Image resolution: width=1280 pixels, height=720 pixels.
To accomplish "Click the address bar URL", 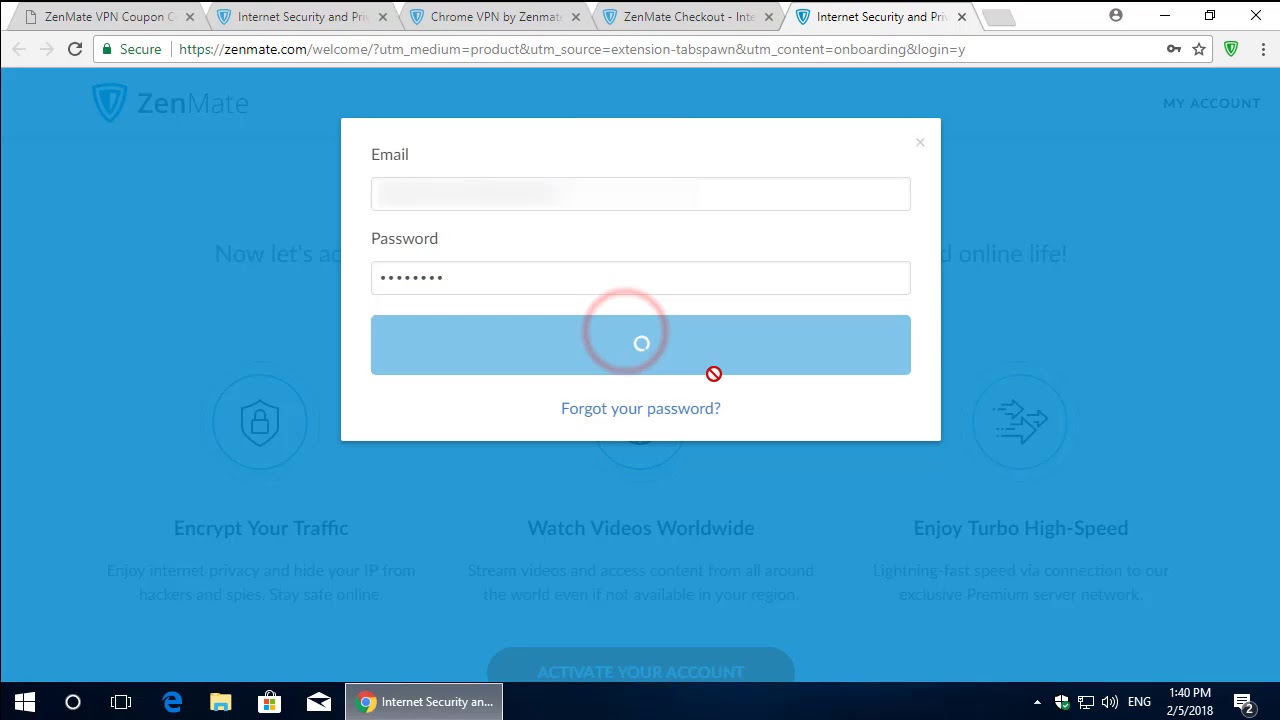I will point(572,49).
